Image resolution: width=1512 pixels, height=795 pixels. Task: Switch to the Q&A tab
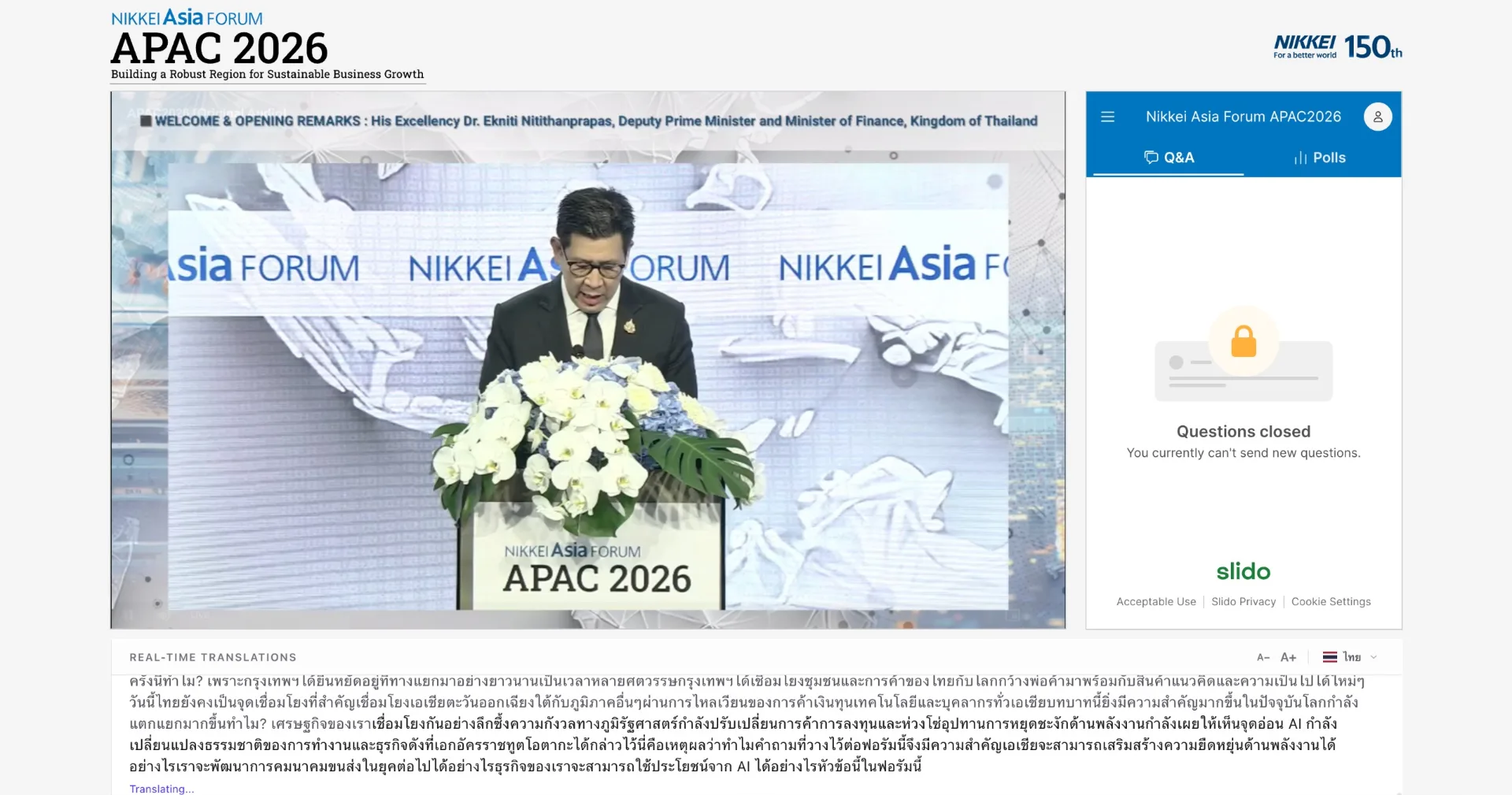tap(1169, 158)
